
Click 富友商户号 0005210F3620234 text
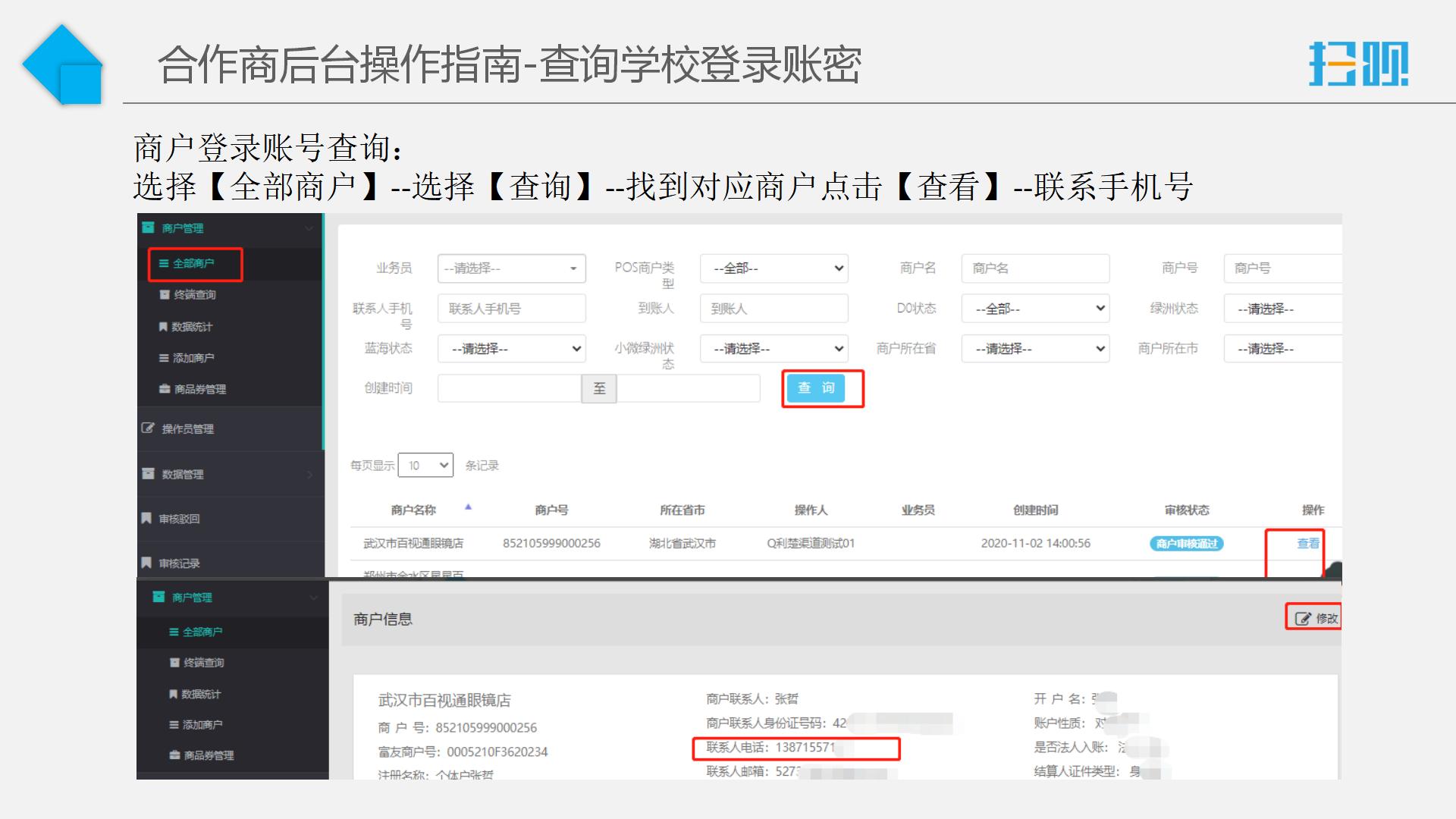(x=463, y=752)
